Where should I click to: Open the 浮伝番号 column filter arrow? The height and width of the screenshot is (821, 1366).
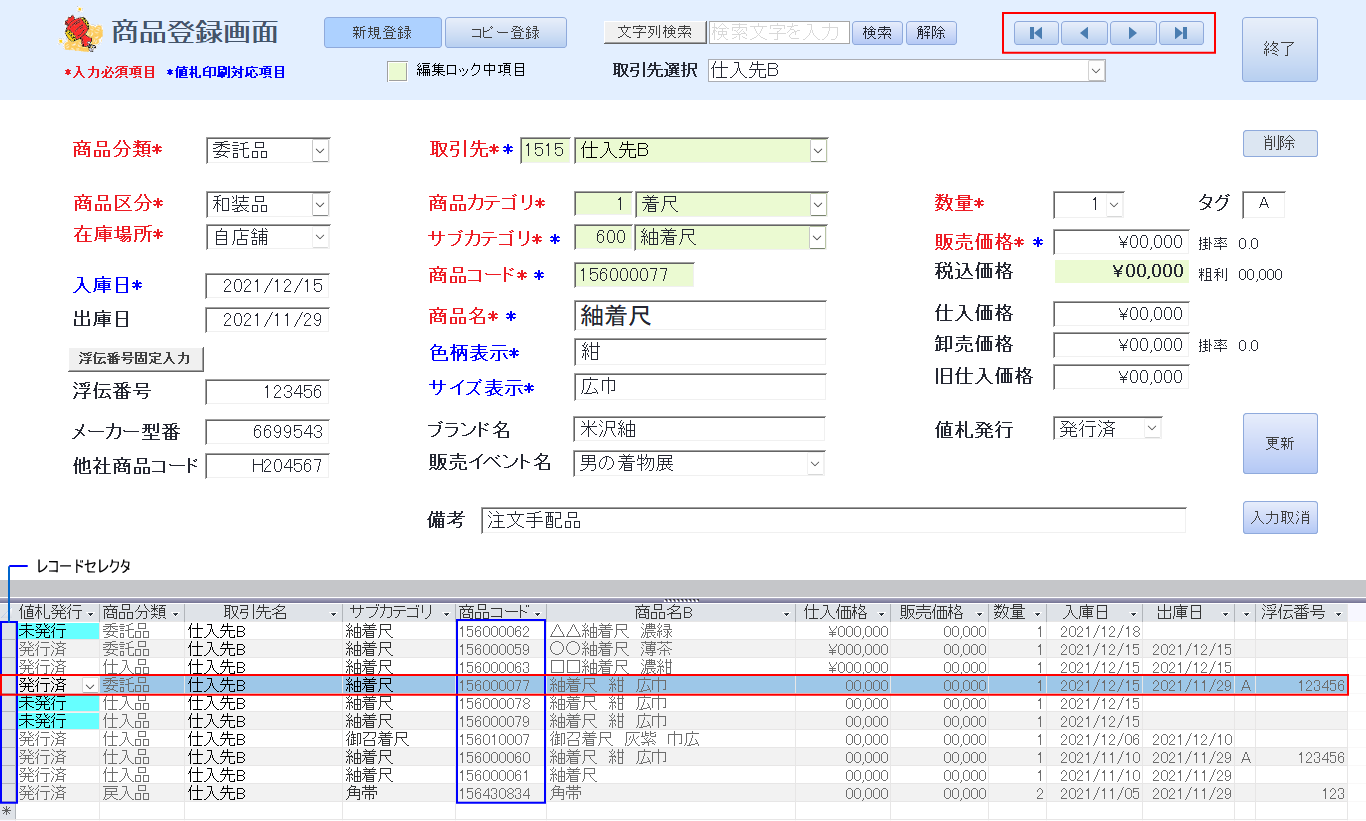(1338, 613)
